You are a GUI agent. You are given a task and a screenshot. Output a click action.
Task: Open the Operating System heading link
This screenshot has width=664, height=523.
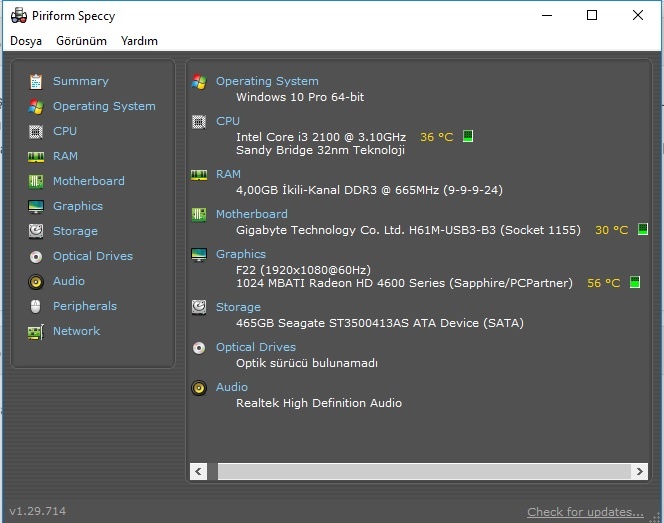pos(267,81)
